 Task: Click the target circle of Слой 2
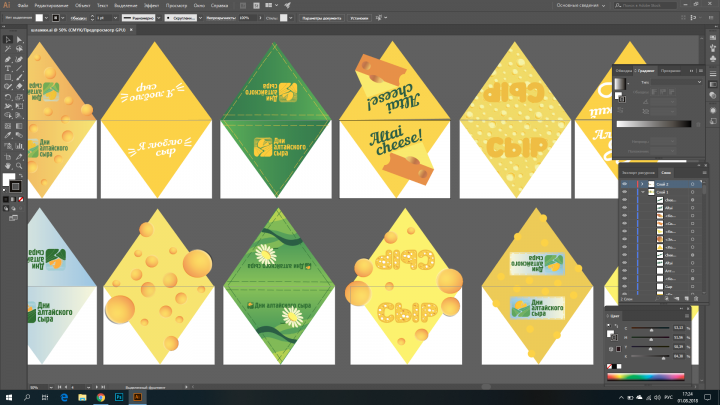(692, 184)
